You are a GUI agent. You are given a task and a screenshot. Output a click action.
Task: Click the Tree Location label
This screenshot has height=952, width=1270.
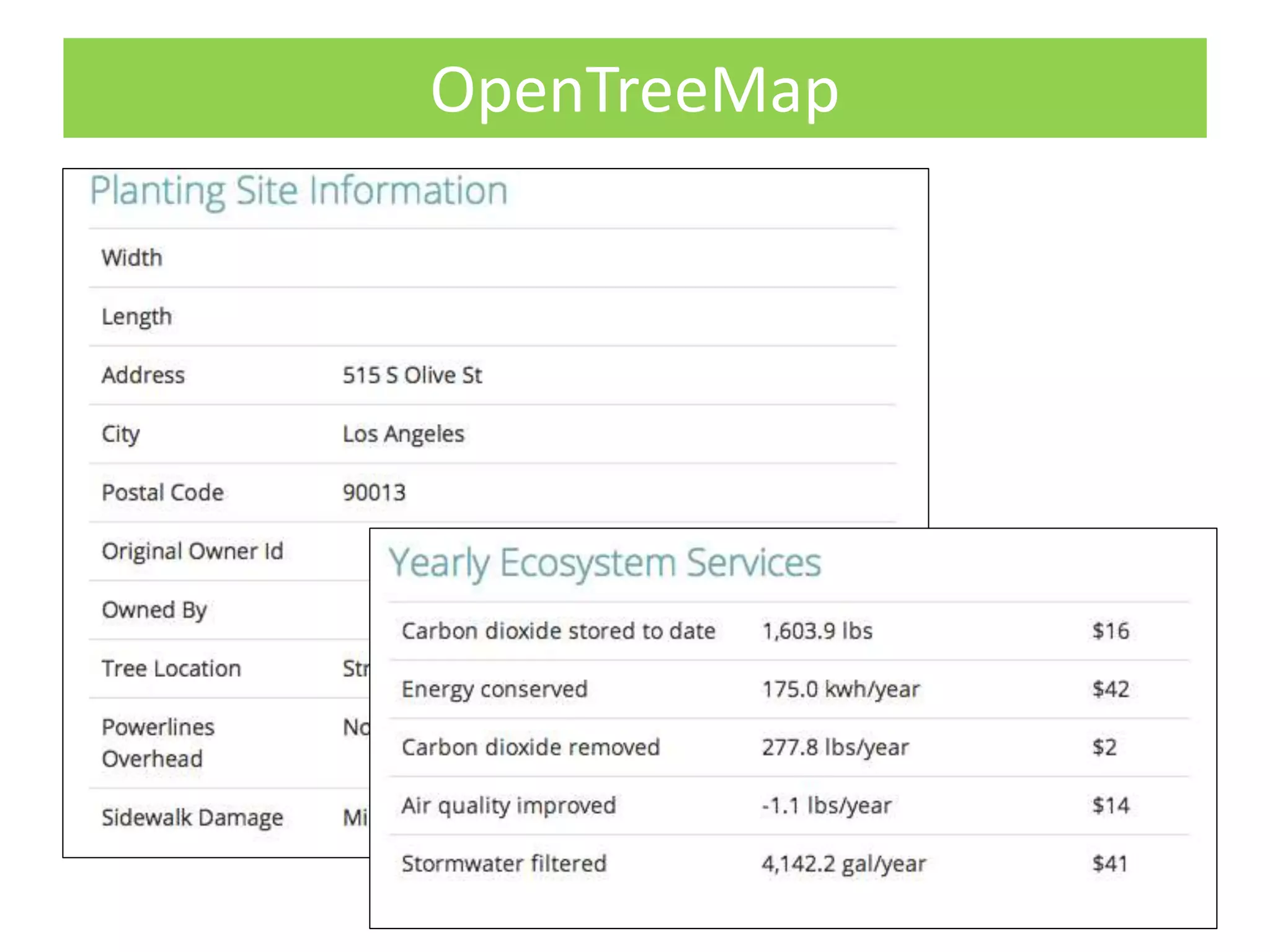(171, 668)
